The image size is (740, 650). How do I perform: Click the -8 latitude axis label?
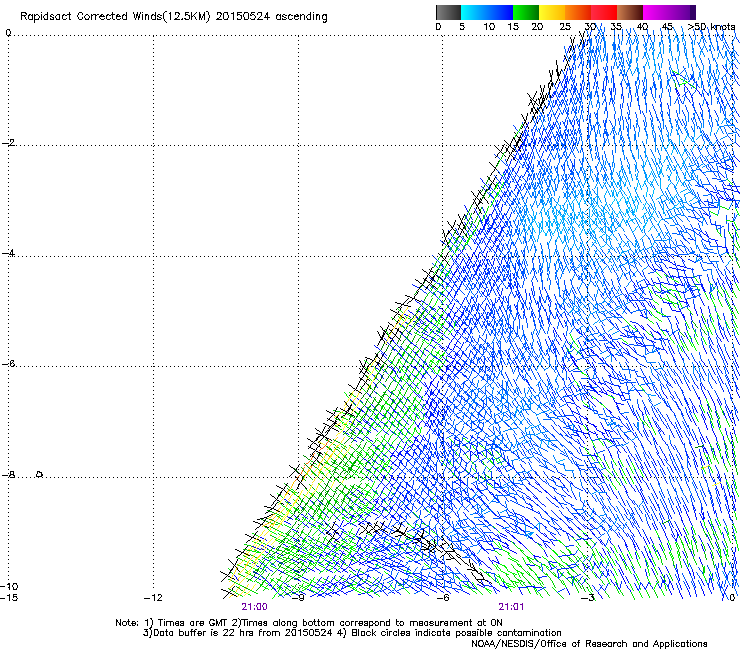(x=8, y=475)
